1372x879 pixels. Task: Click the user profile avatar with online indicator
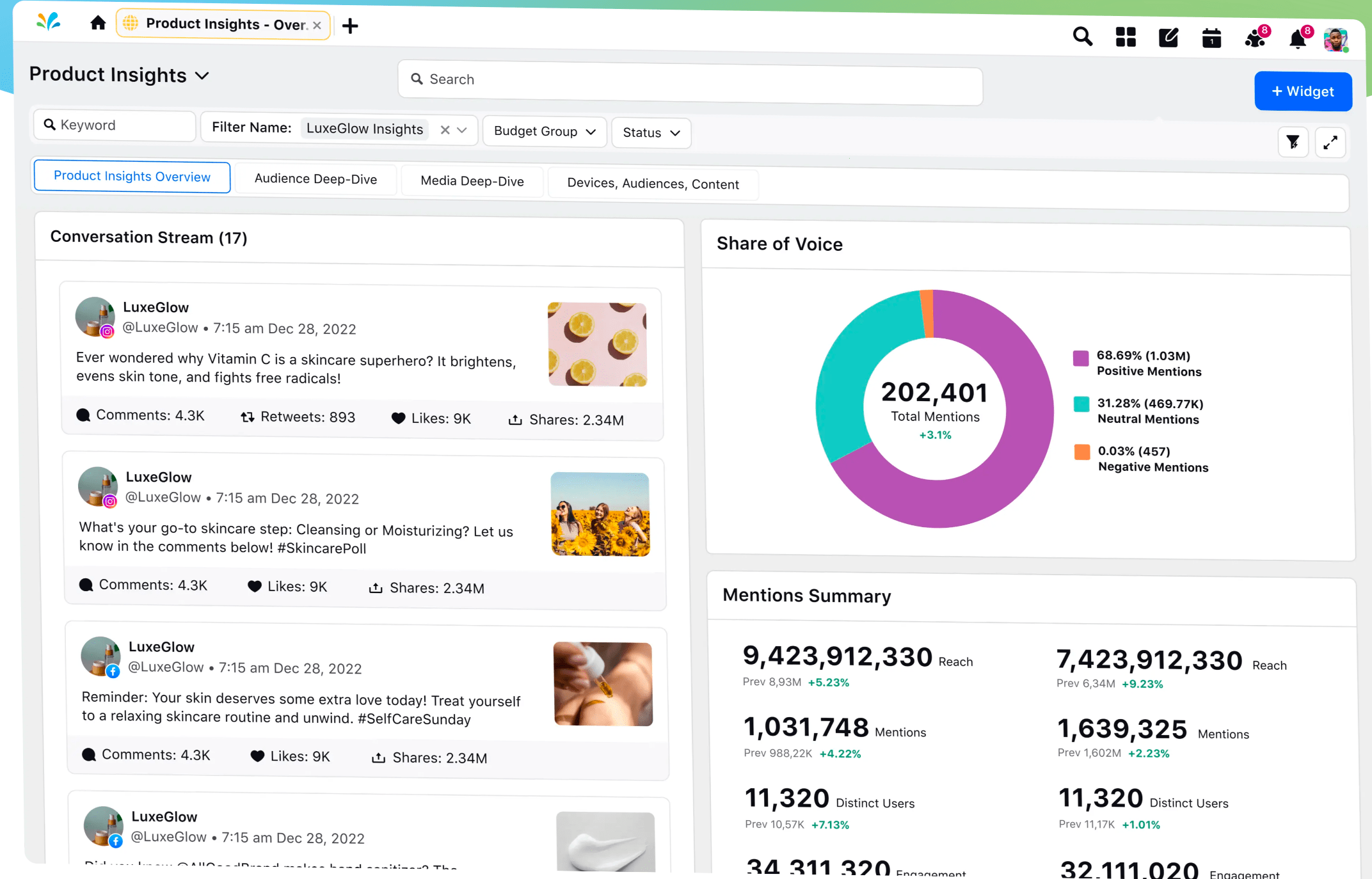coord(1336,39)
